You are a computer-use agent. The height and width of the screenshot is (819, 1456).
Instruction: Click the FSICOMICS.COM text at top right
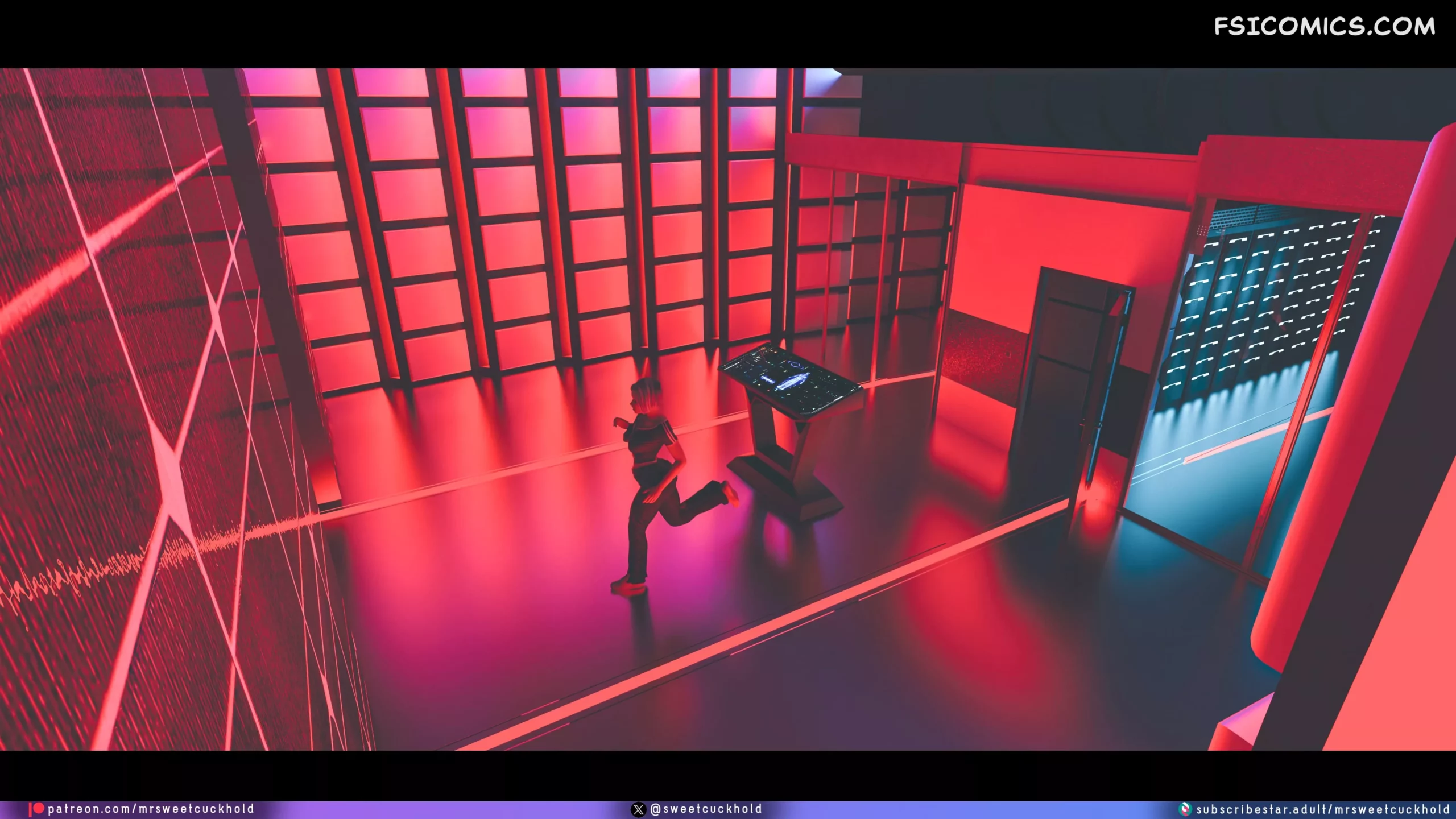point(1325,26)
